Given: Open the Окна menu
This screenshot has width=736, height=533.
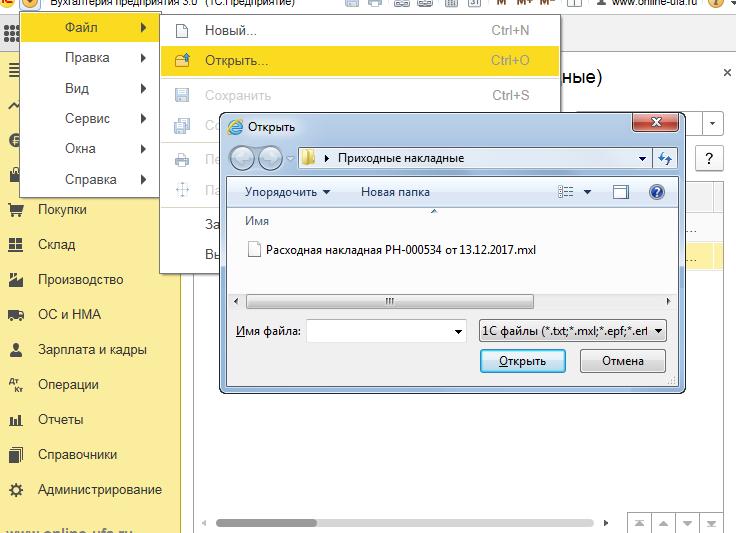Looking at the screenshot, I should 90,149.
